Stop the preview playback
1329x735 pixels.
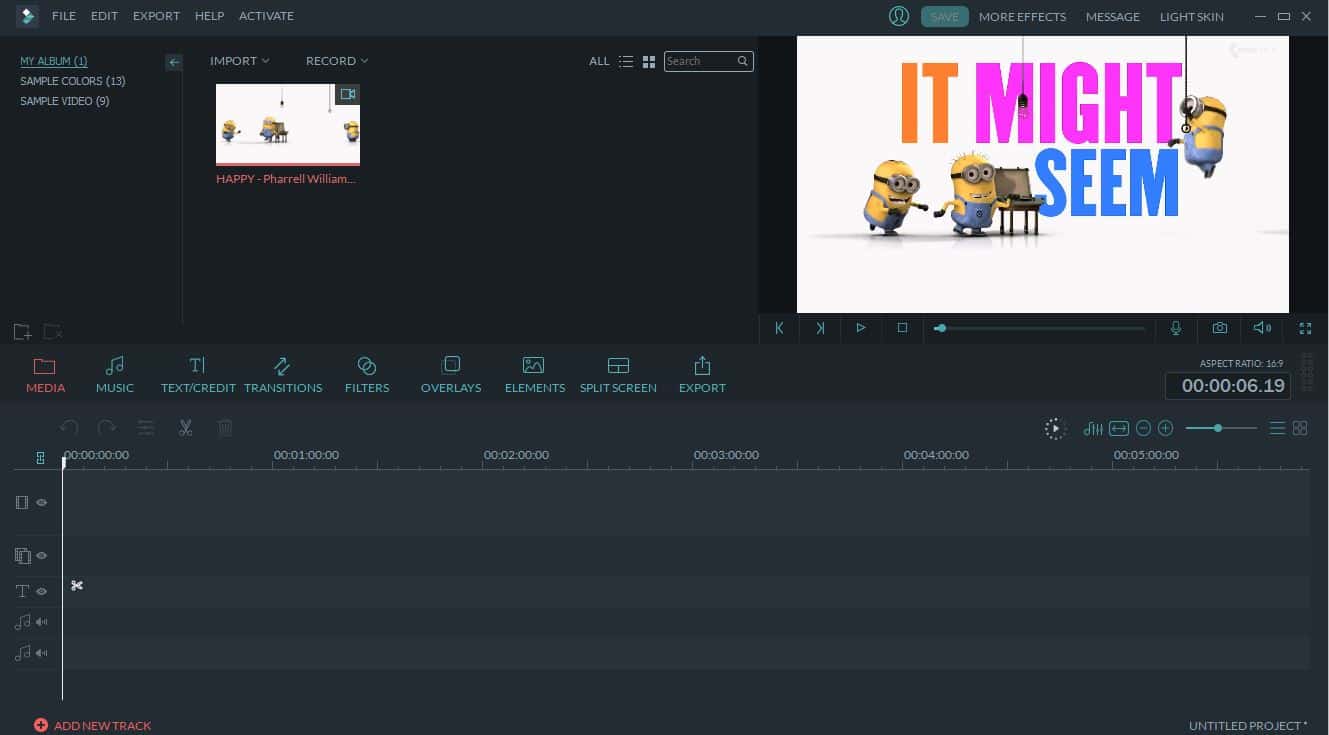902,328
